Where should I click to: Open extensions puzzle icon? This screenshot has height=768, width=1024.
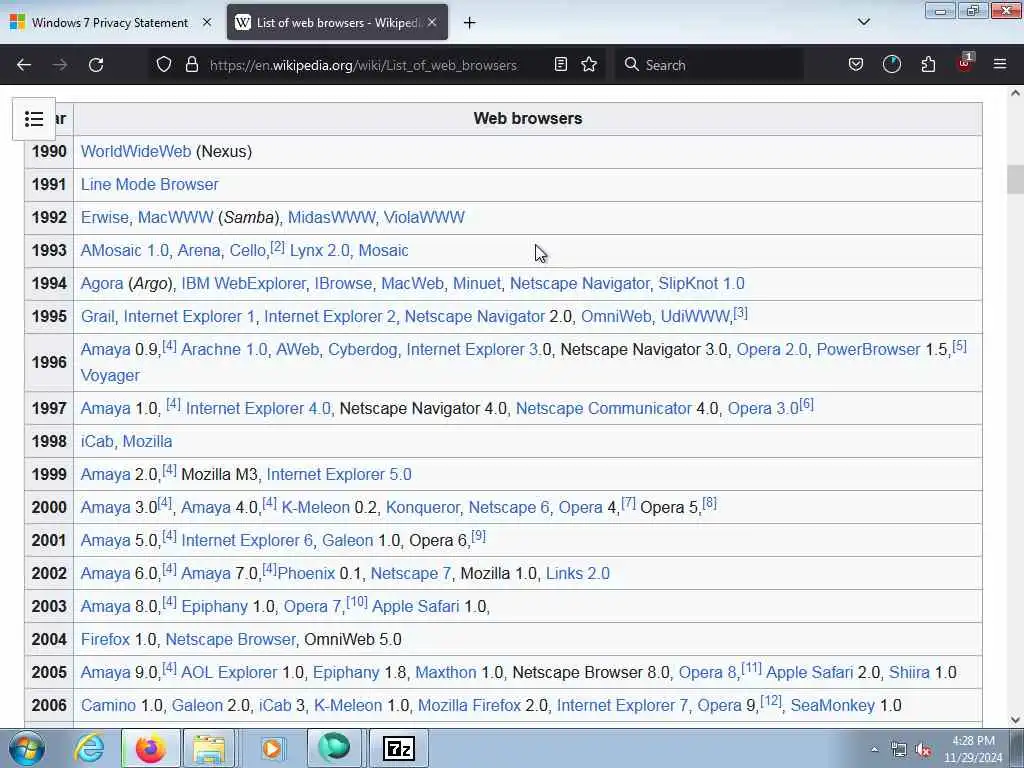(928, 65)
